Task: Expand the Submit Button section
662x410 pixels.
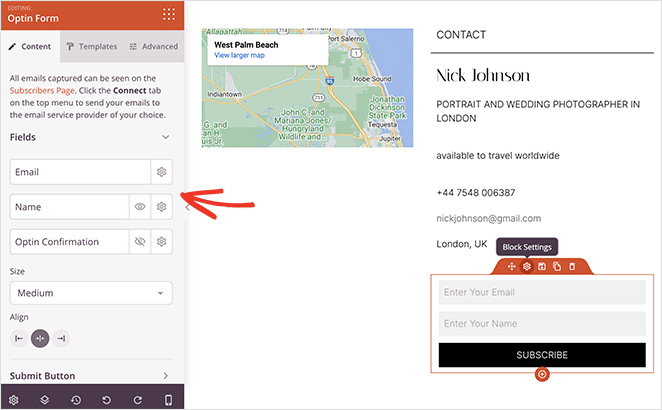Action: pyautogui.click(x=165, y=376)
